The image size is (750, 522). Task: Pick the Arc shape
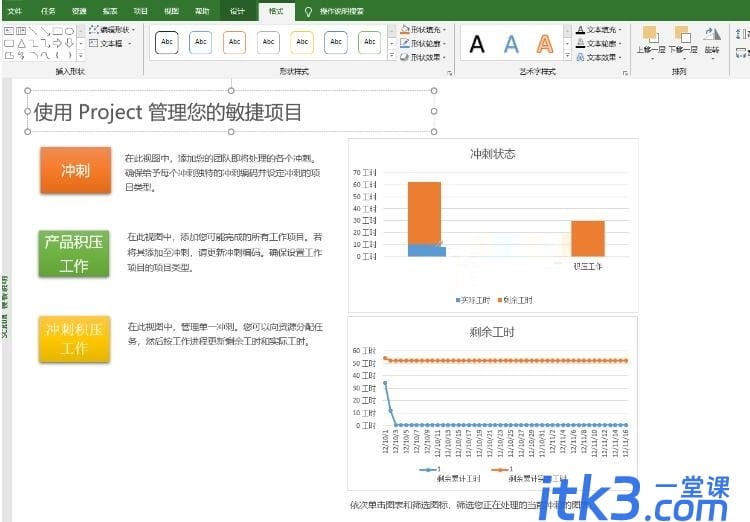(33, 56)
